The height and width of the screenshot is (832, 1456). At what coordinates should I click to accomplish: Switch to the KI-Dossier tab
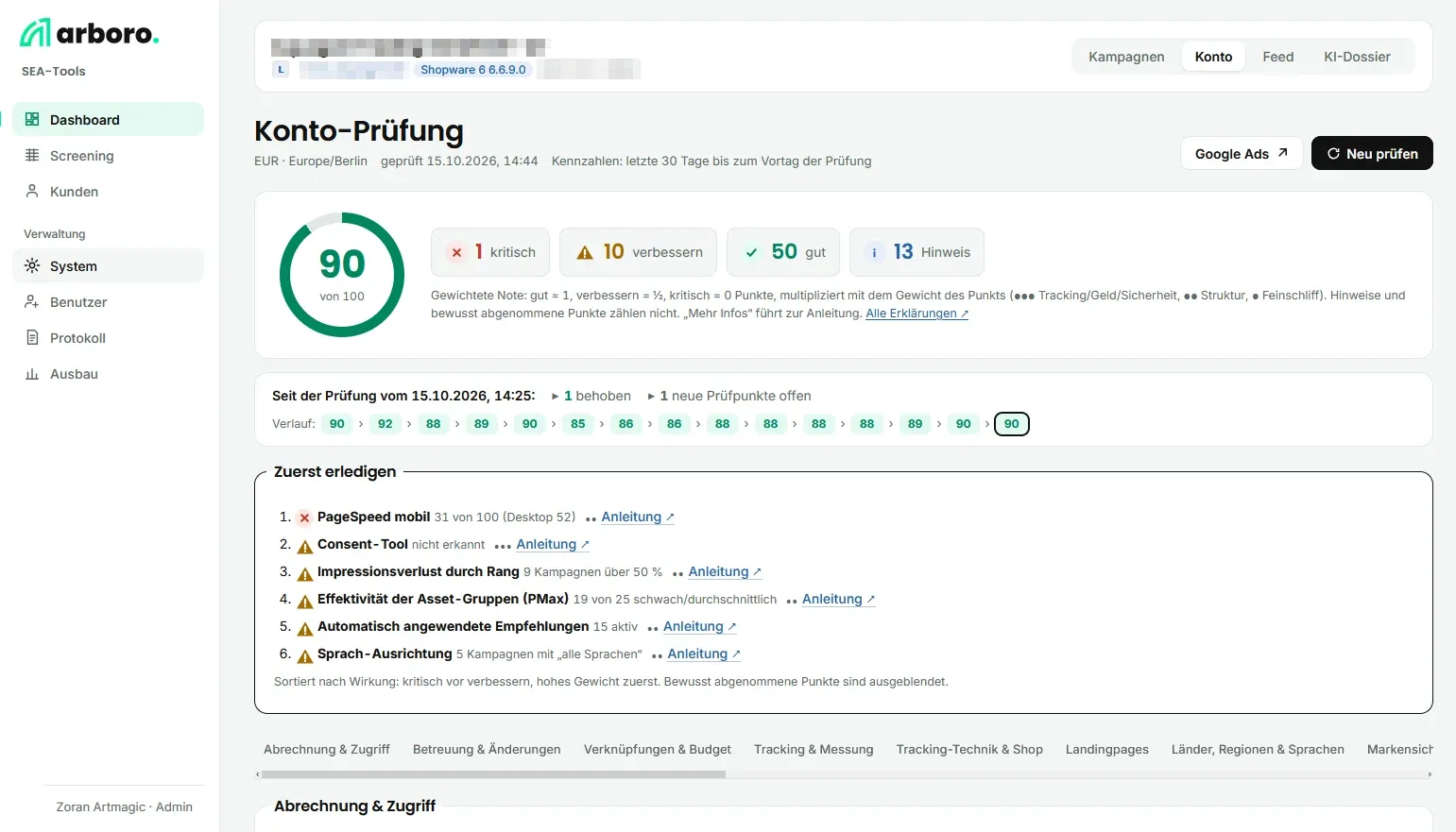click(1357, 57)
